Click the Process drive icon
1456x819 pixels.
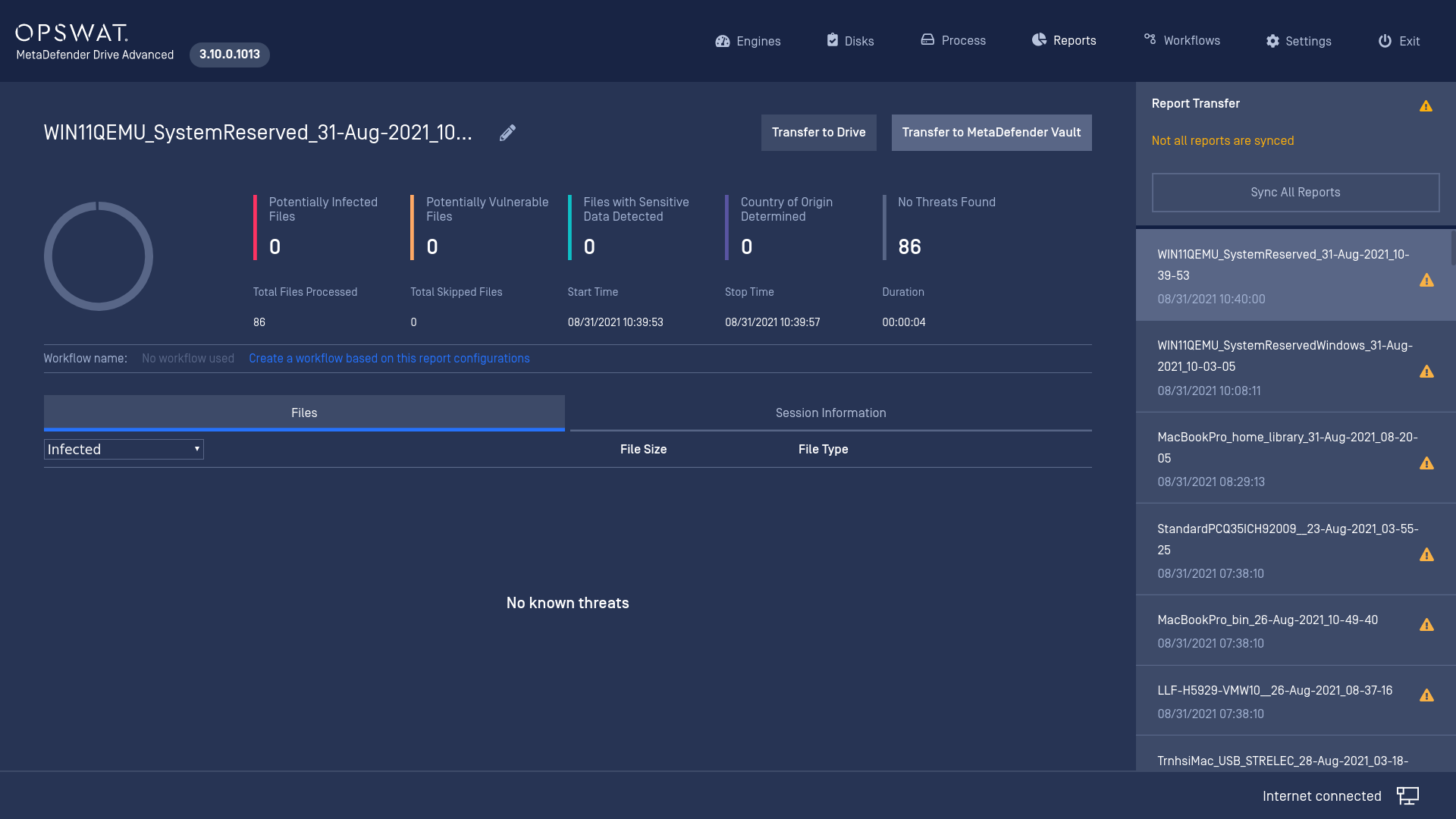point(927,39)
